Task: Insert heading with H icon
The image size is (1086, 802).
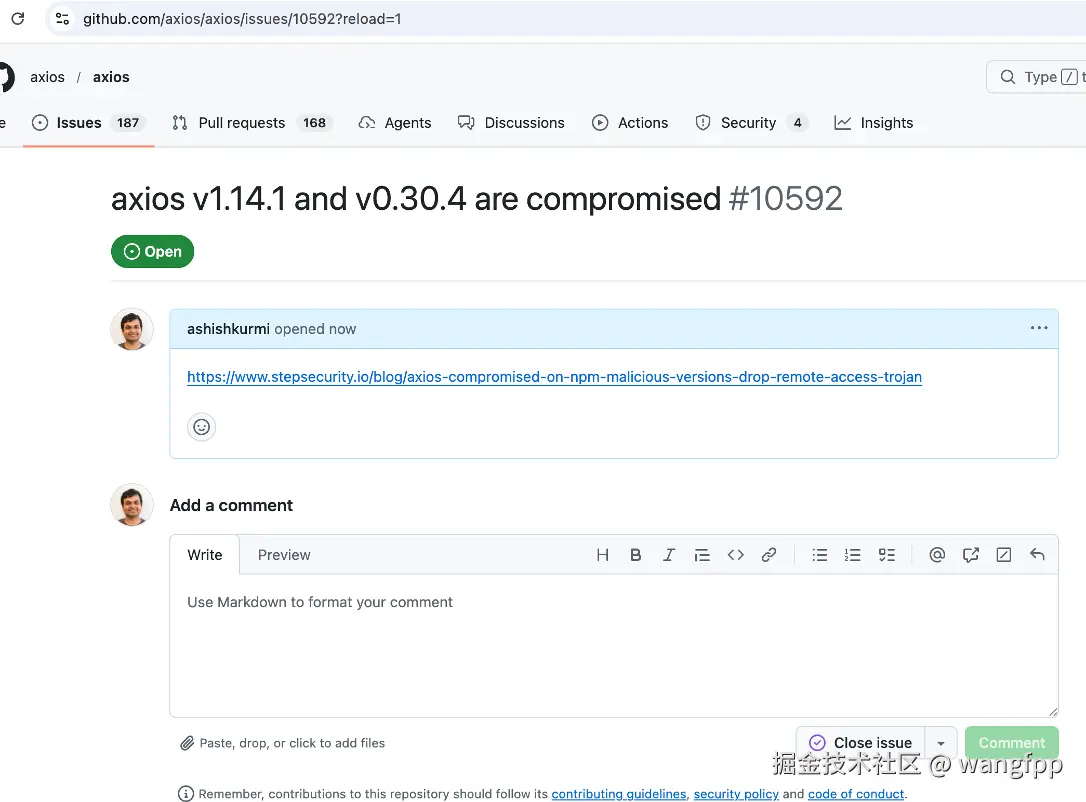Action: [603, 555]
